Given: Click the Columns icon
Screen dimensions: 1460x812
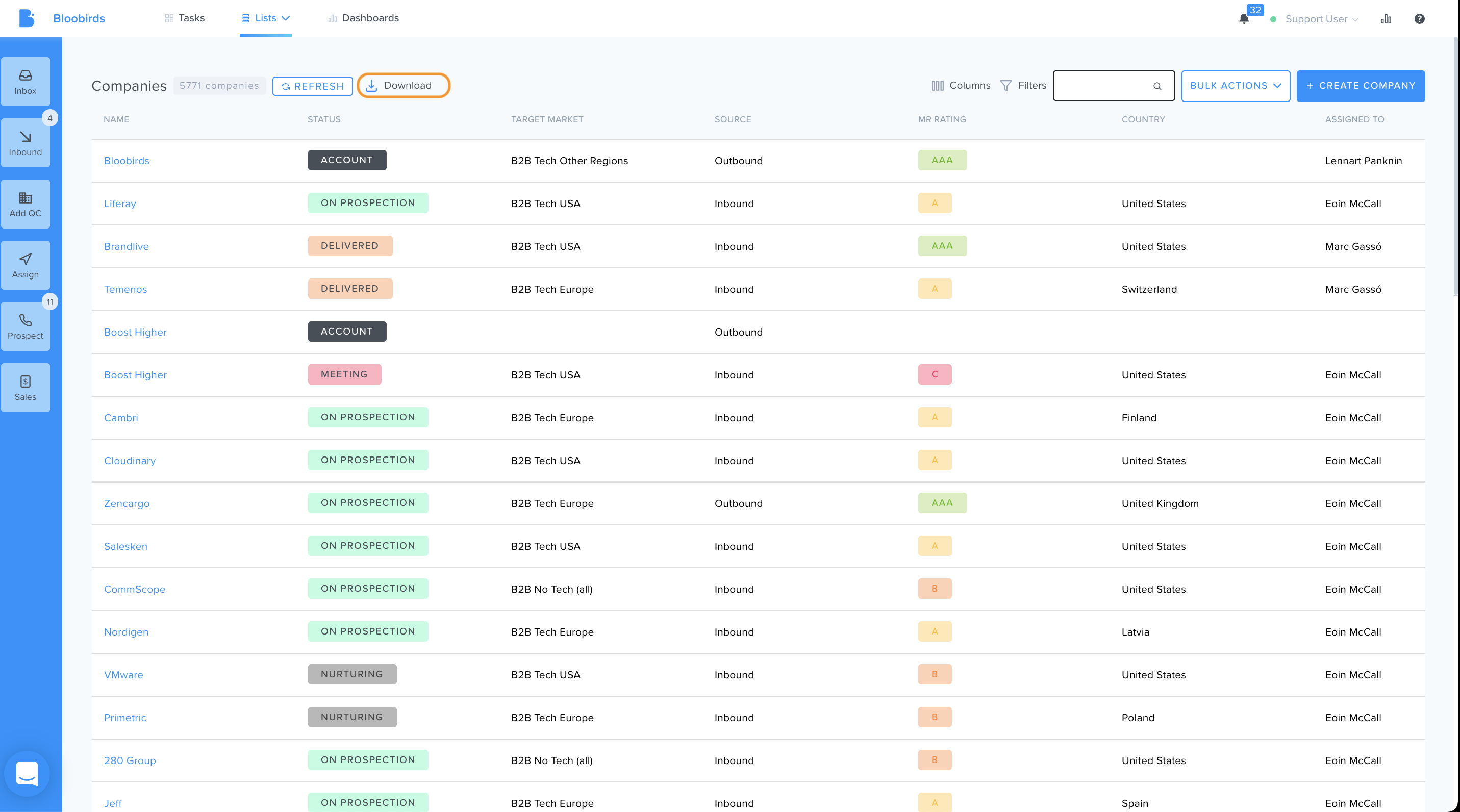Looking at the screenshot, I should (937, 86).
